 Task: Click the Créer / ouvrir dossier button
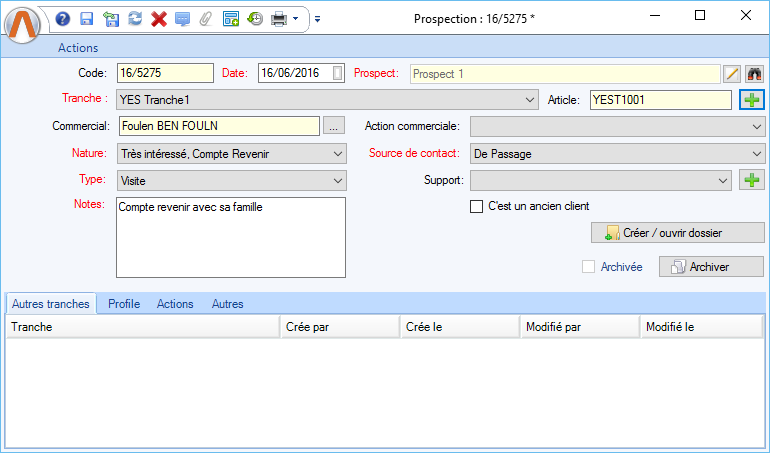click(x=678, y=232)
